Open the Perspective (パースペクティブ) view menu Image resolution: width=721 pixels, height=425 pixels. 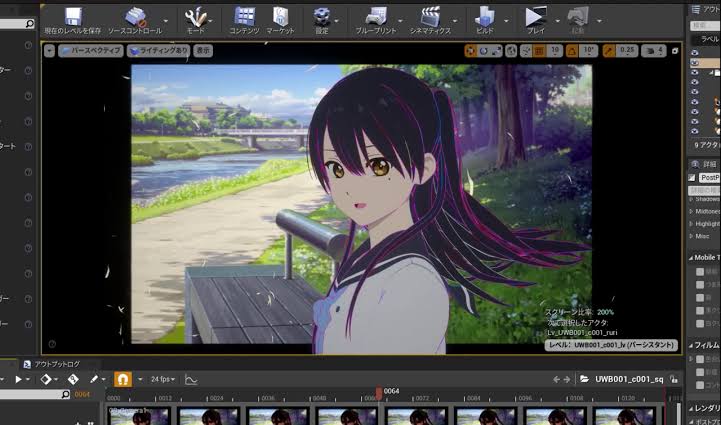91,51
